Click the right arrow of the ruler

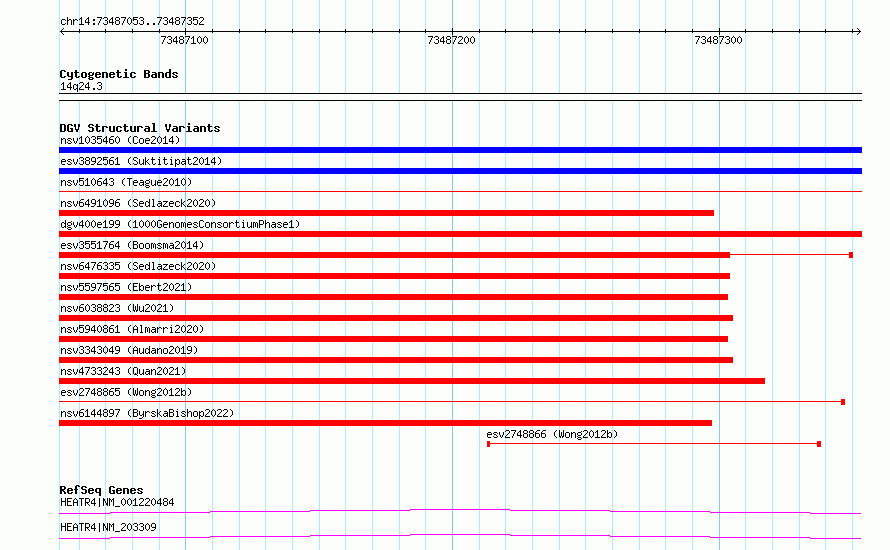(x=858, y=32)
